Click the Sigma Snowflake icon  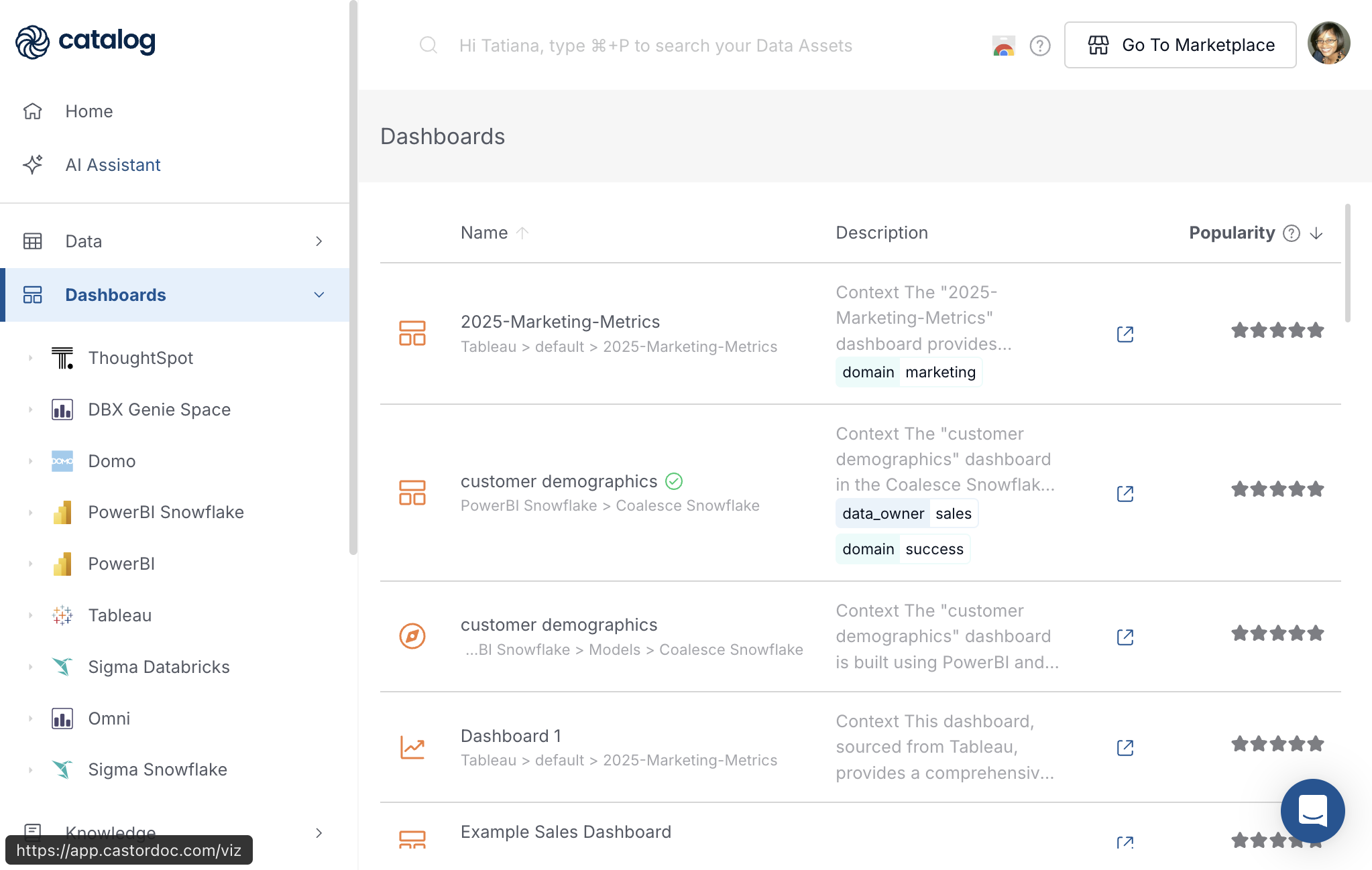(62, 769)
